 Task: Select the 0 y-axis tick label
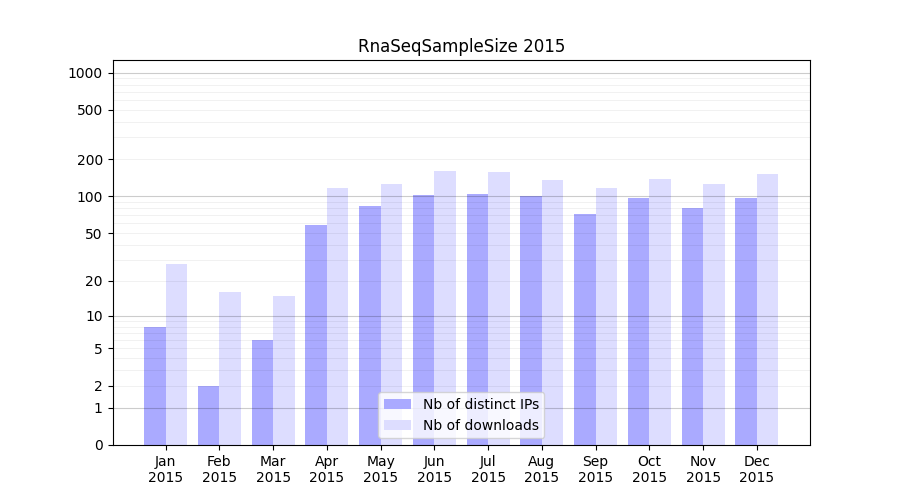[98, 445]
